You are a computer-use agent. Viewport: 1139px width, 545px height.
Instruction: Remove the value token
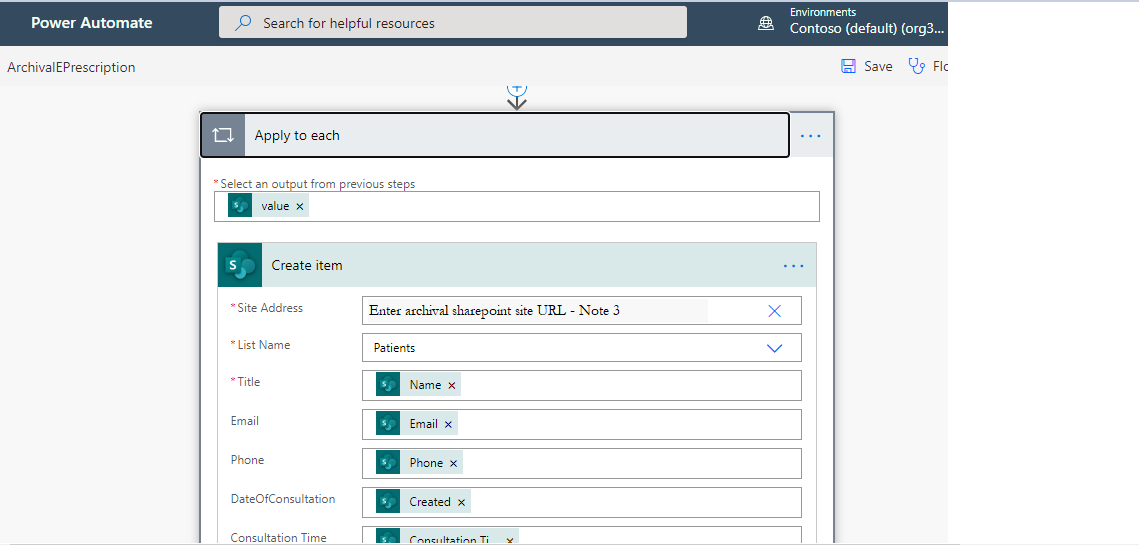(x=300, y=206)
